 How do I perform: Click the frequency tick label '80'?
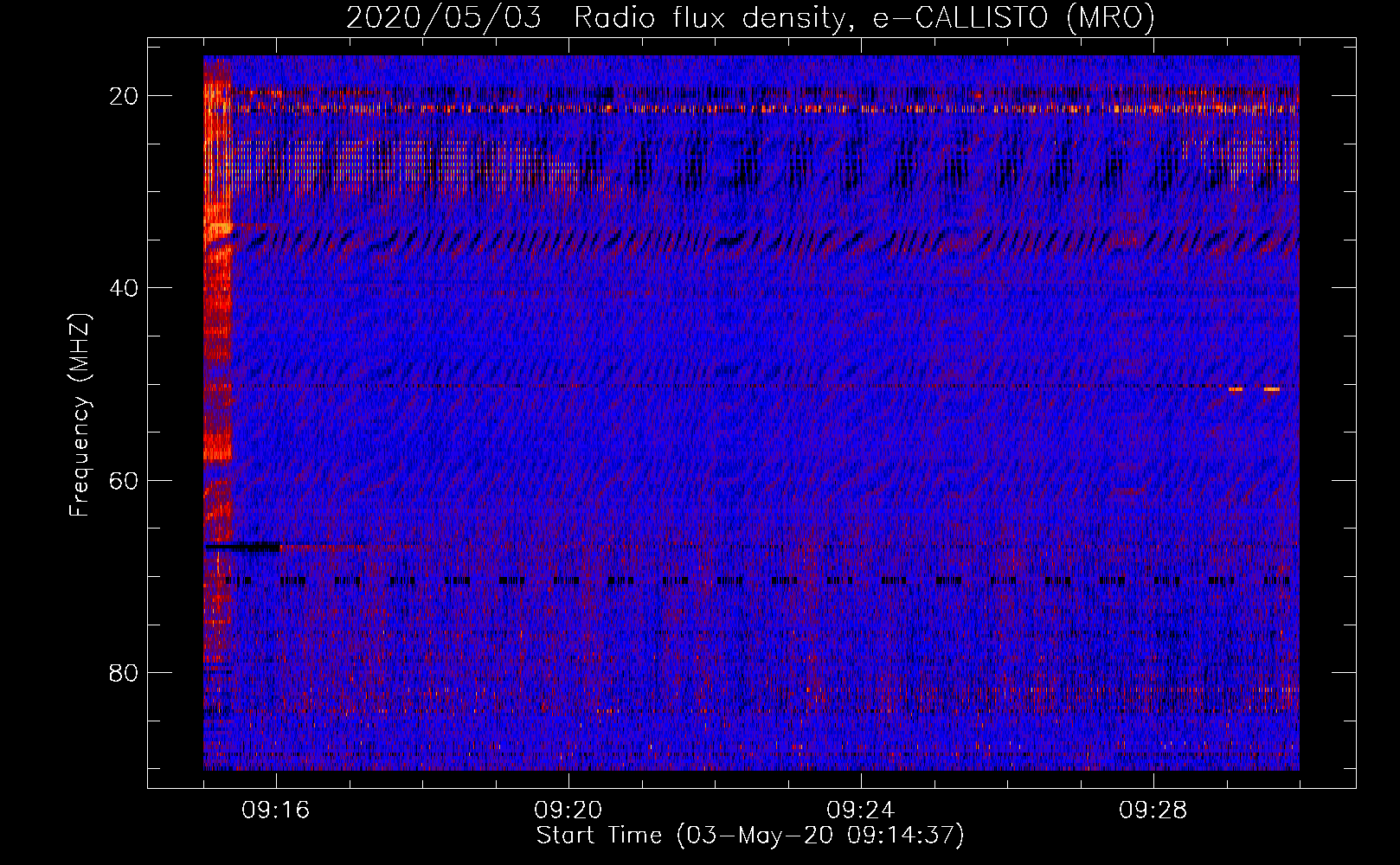click(124, 673)
